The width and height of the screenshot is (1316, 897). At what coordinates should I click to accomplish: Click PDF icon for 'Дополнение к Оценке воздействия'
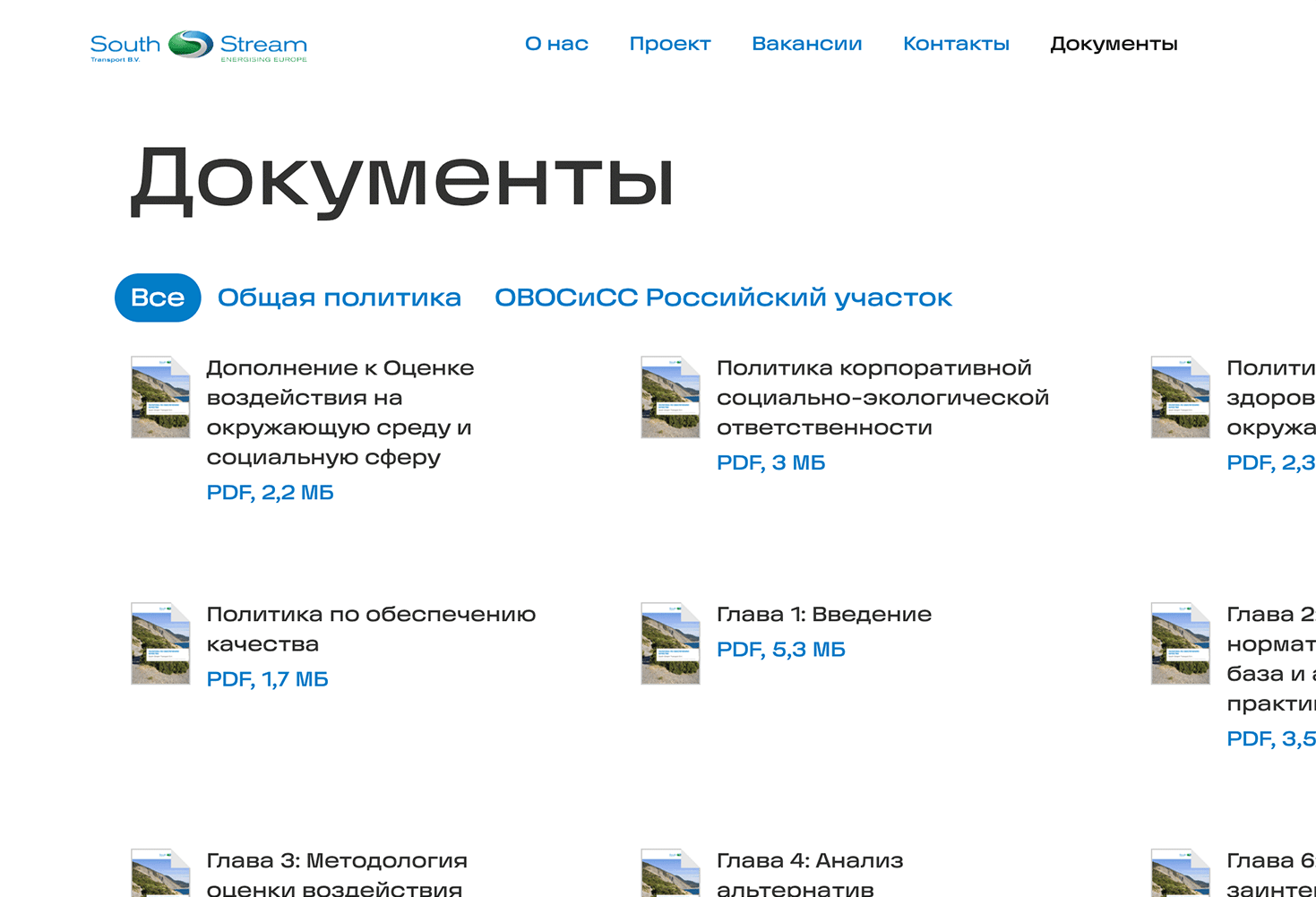click(160, 397)
